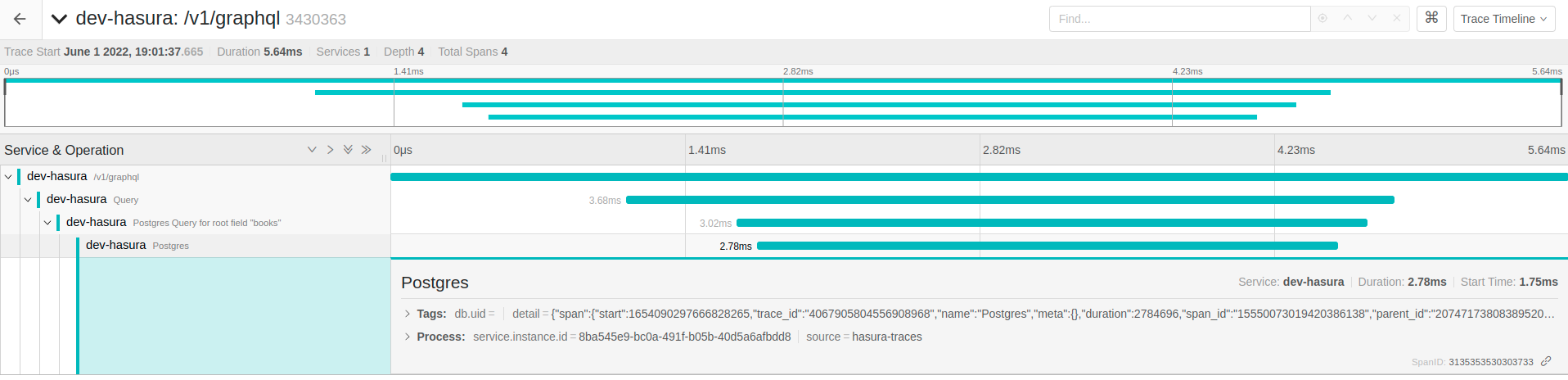Click the 2.78ms Postgres span bar

point(1048,246)
